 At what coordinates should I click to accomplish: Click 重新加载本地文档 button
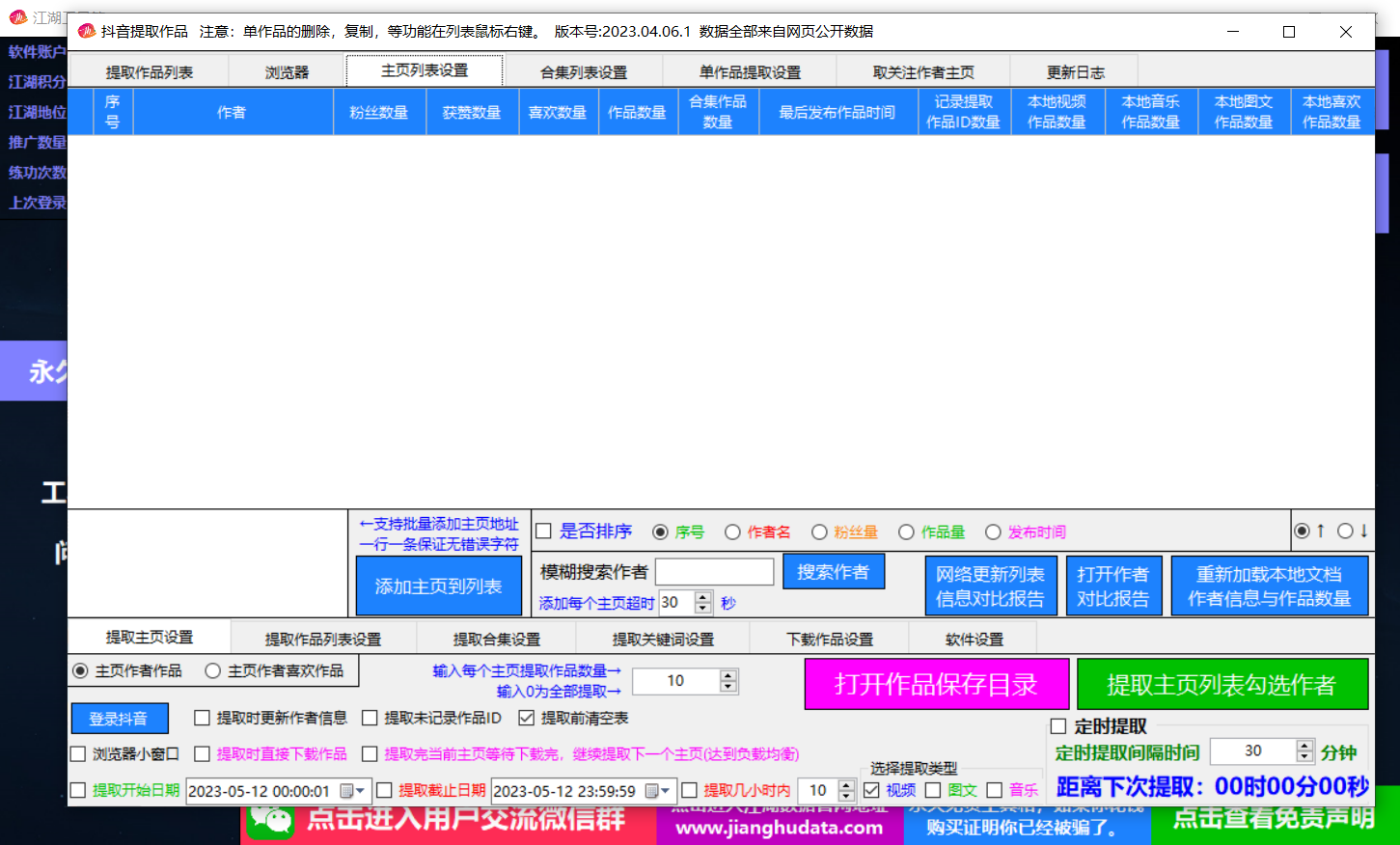(1270, 586)
